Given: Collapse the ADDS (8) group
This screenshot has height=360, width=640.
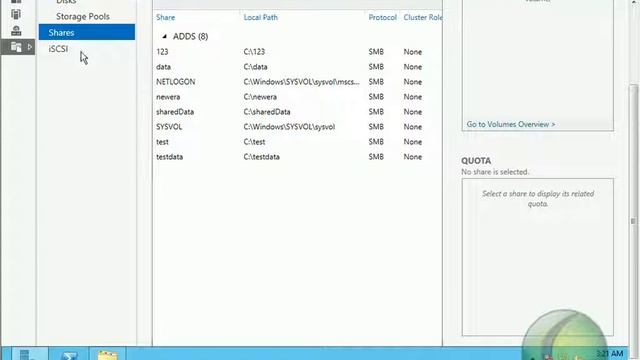Looking at the screenshot, I should (x=164, y=36).
